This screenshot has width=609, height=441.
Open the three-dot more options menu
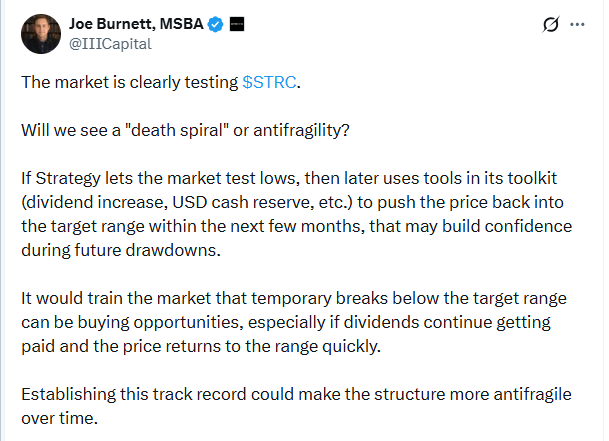coord(577,24)
